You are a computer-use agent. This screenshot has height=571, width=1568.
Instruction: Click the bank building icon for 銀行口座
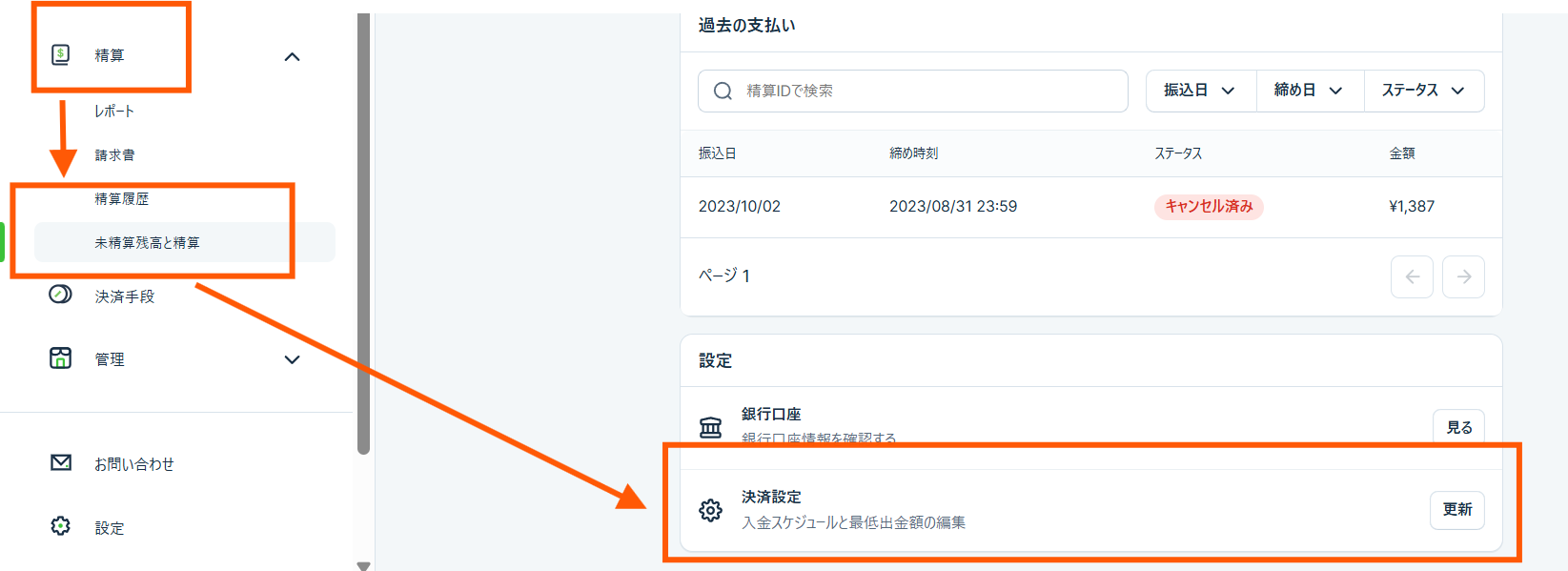pos(711,427)
